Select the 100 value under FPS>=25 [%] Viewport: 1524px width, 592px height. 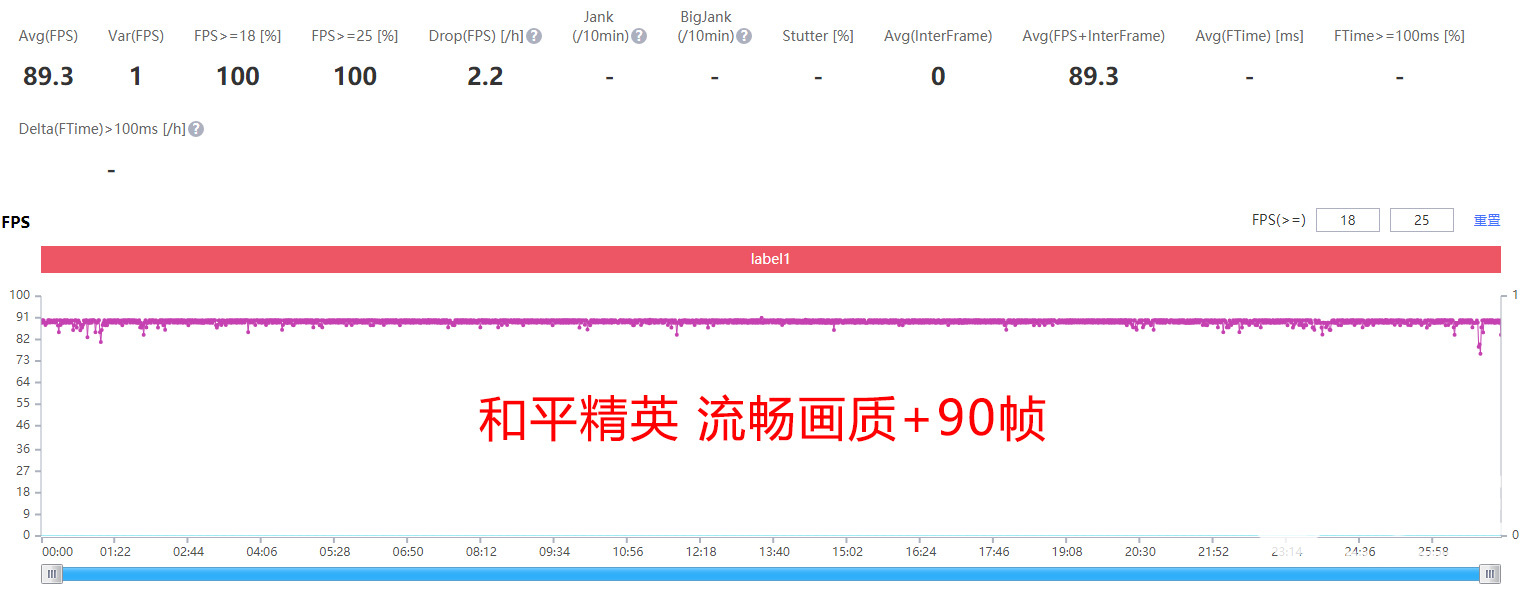point(355,77)
